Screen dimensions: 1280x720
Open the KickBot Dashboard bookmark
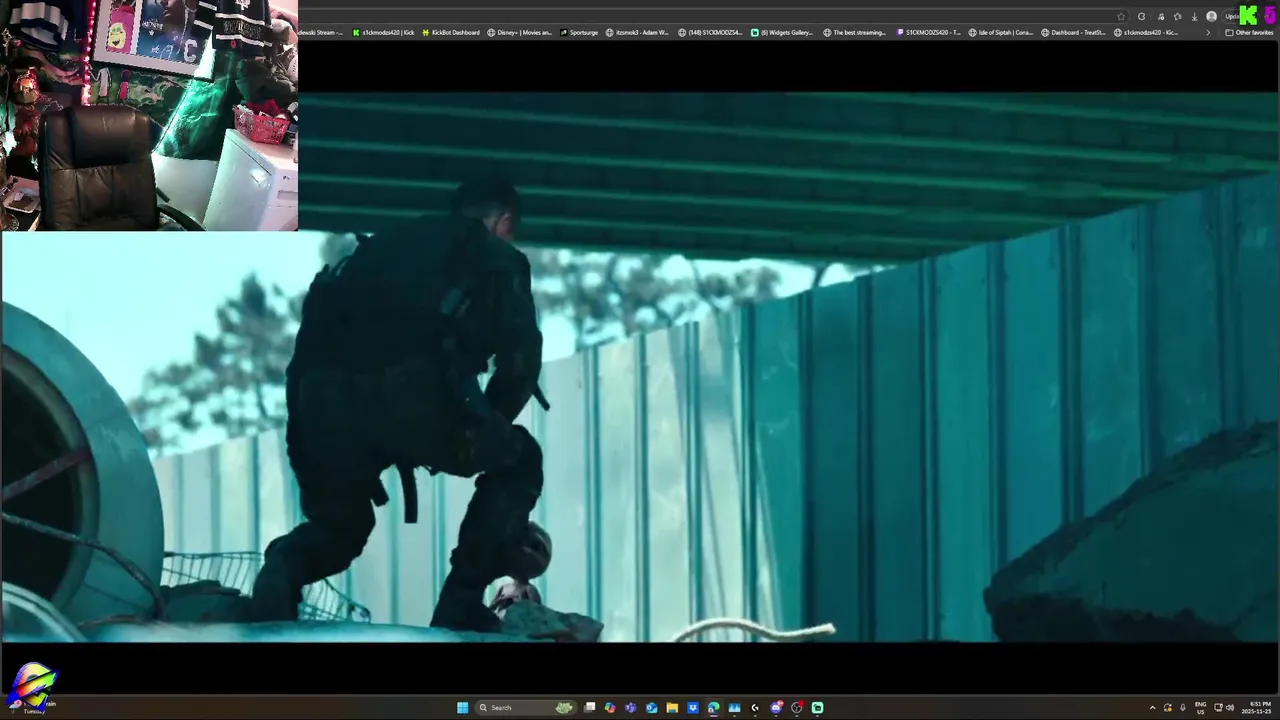coord(451,32)
